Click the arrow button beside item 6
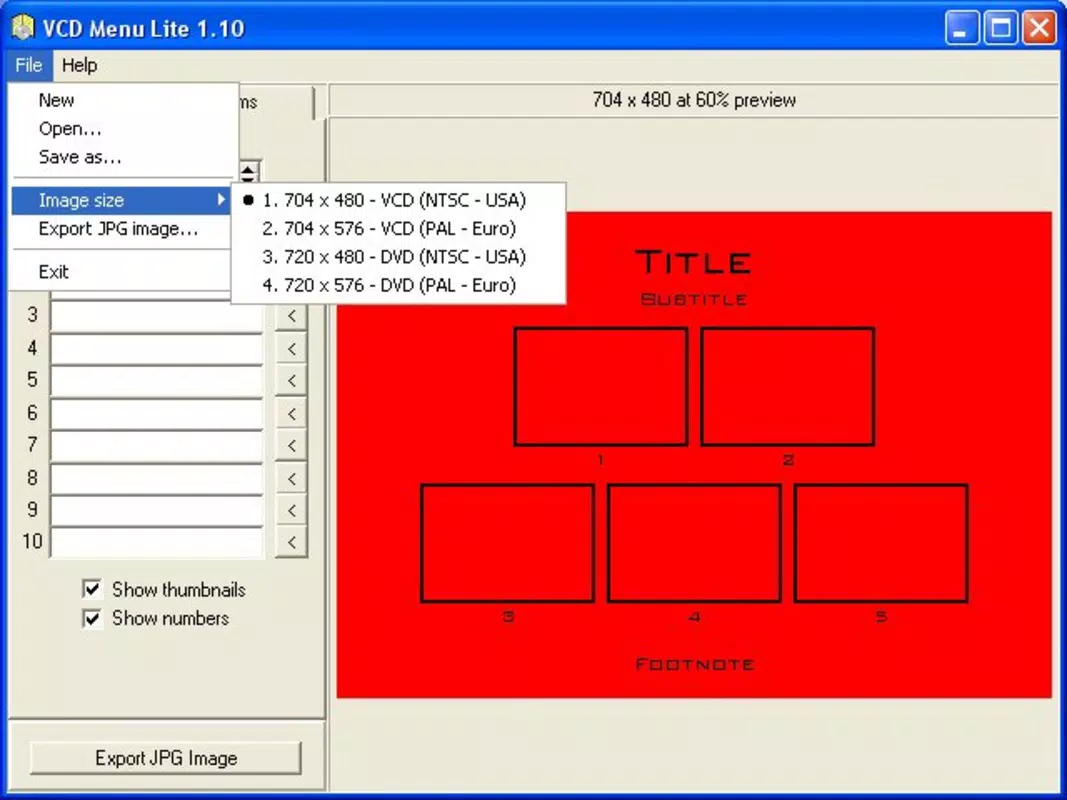Viewport: 1067px width, 800px height. tap(291, 413)
